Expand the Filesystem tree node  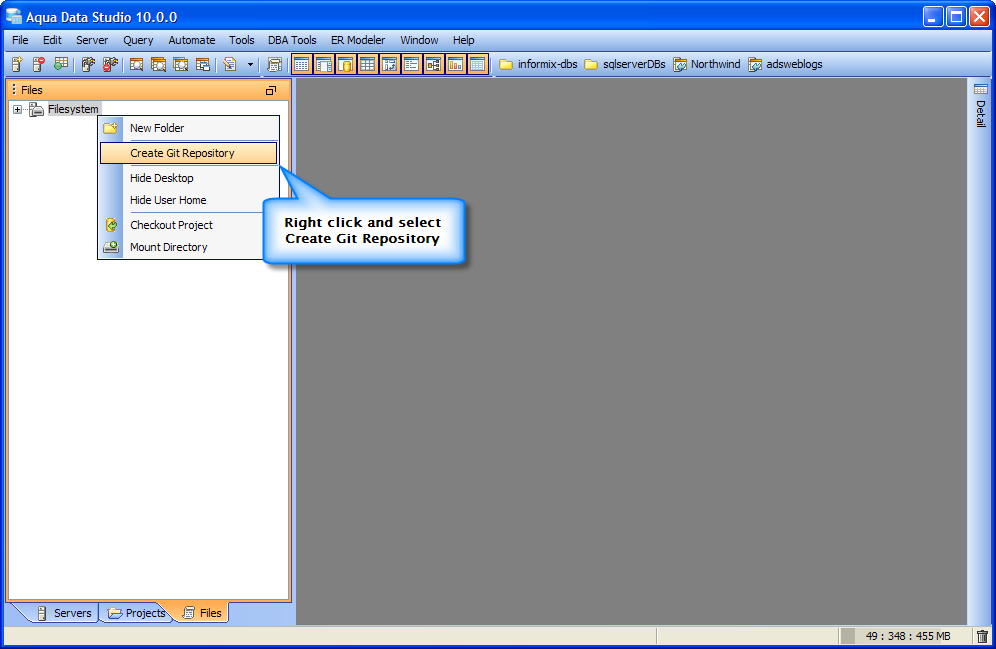click(x=17, y=109)
